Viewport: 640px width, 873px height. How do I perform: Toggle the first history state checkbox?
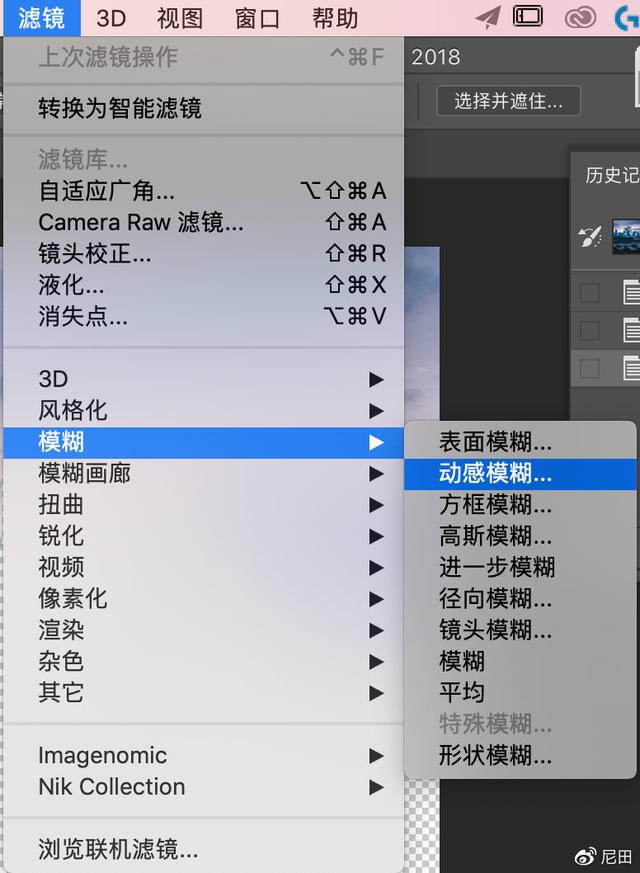click(x=590, y=292)
